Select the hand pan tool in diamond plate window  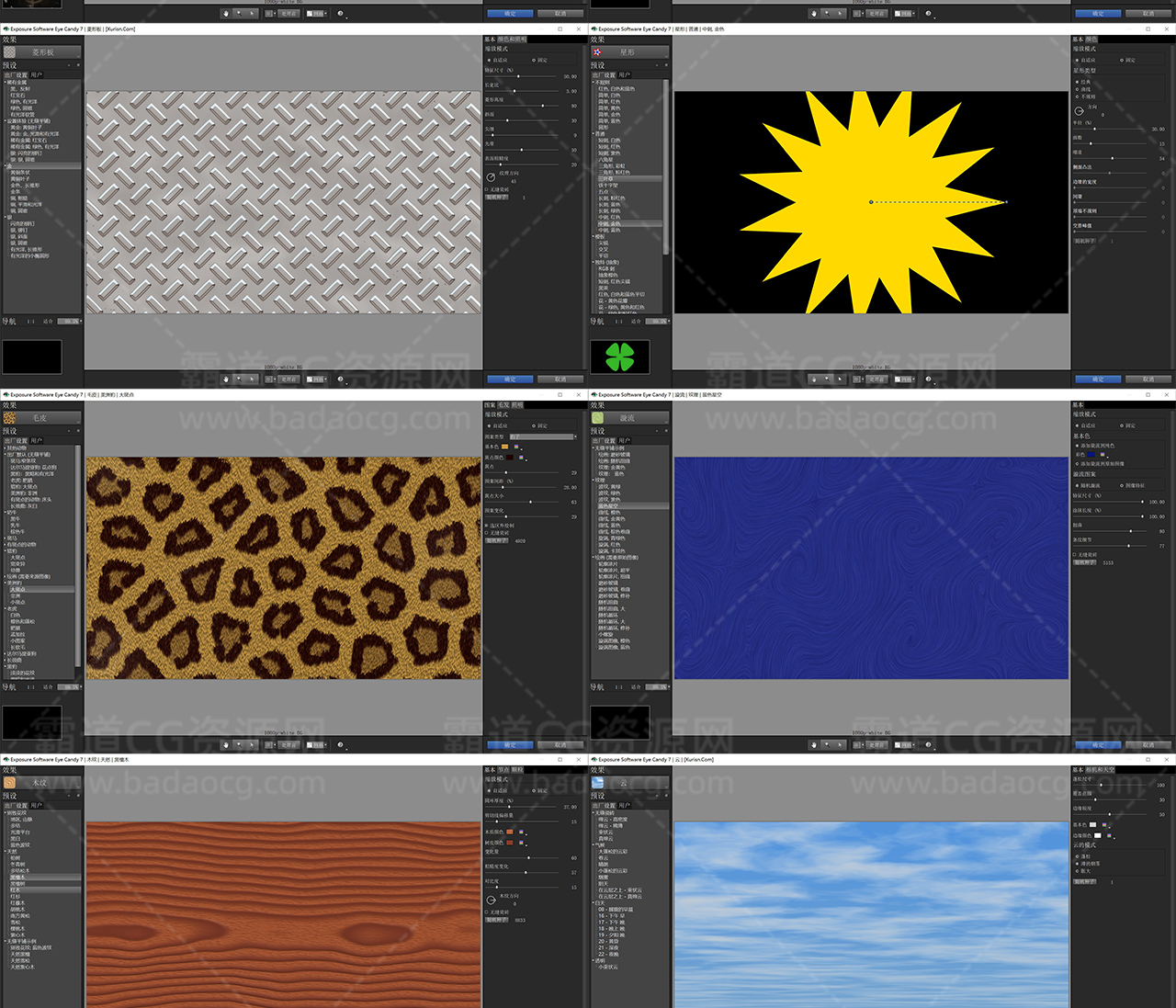226,379
